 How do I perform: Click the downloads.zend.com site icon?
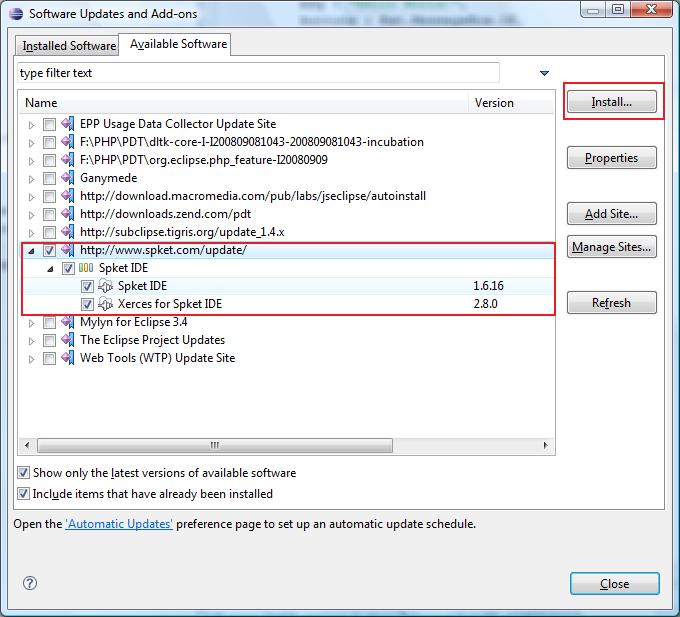click(x=68, y=214)
